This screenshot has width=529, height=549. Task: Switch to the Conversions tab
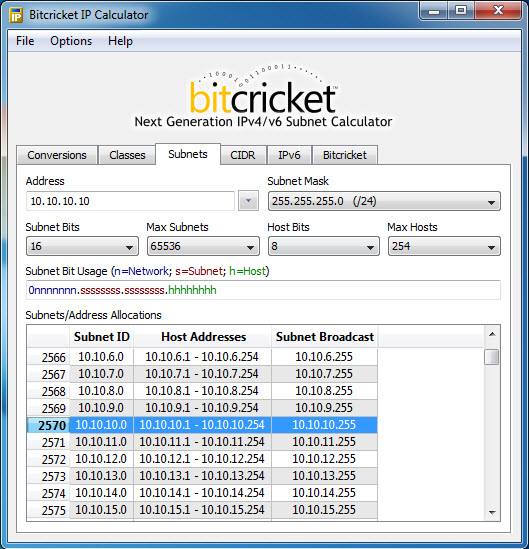pyautogui.click(x=57, y=155)
